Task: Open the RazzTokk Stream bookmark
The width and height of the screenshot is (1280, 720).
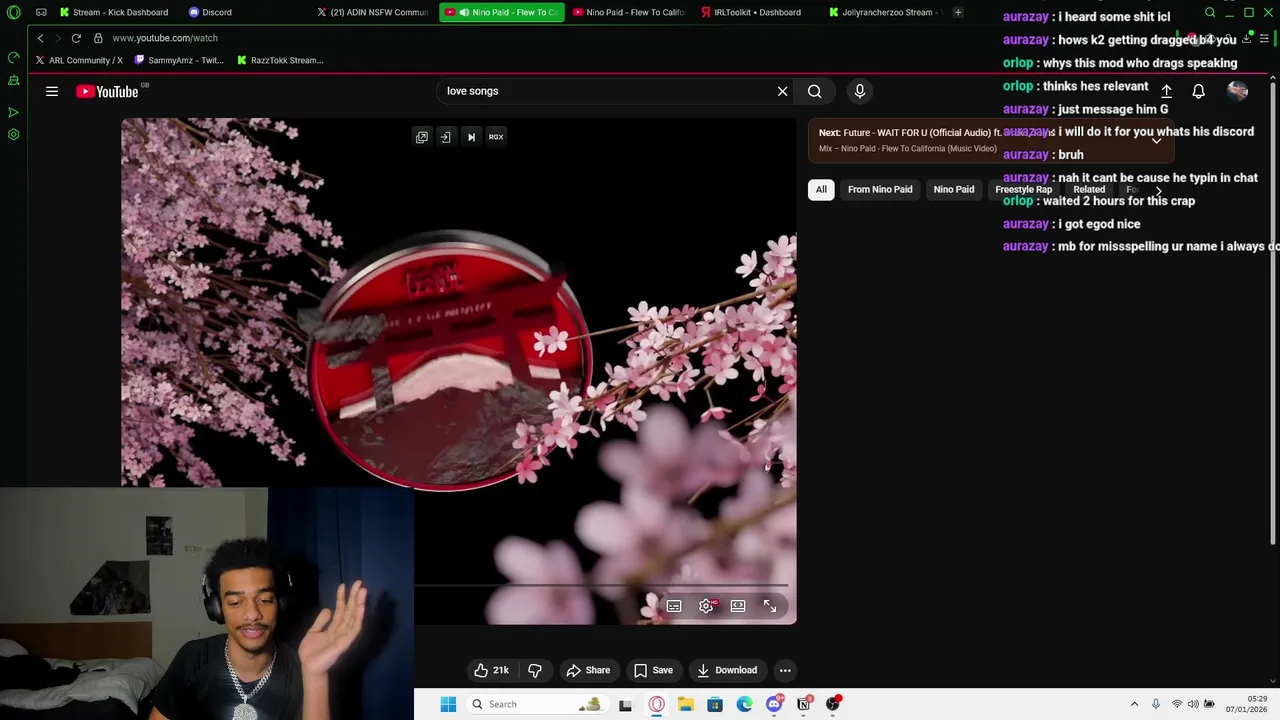Action: click(x=280, y=60)
